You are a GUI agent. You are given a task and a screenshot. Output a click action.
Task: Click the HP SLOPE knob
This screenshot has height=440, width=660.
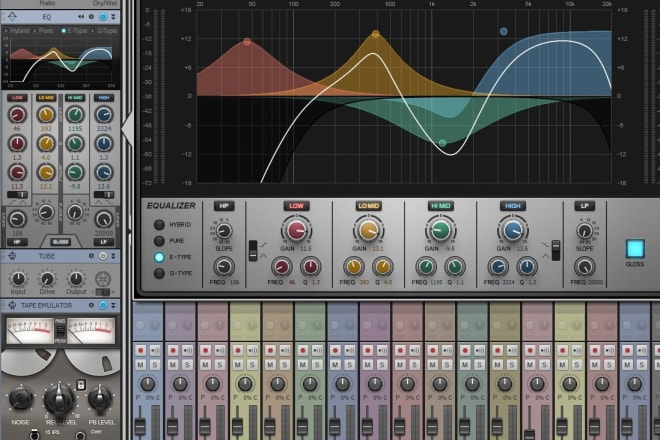224,231
